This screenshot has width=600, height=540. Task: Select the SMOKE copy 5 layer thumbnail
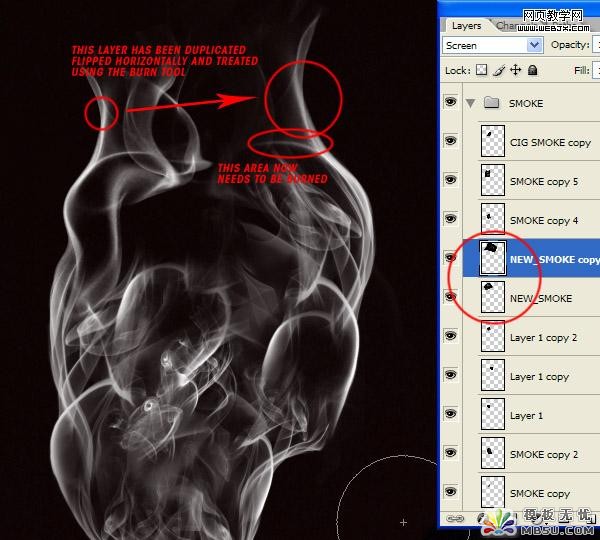492,180
